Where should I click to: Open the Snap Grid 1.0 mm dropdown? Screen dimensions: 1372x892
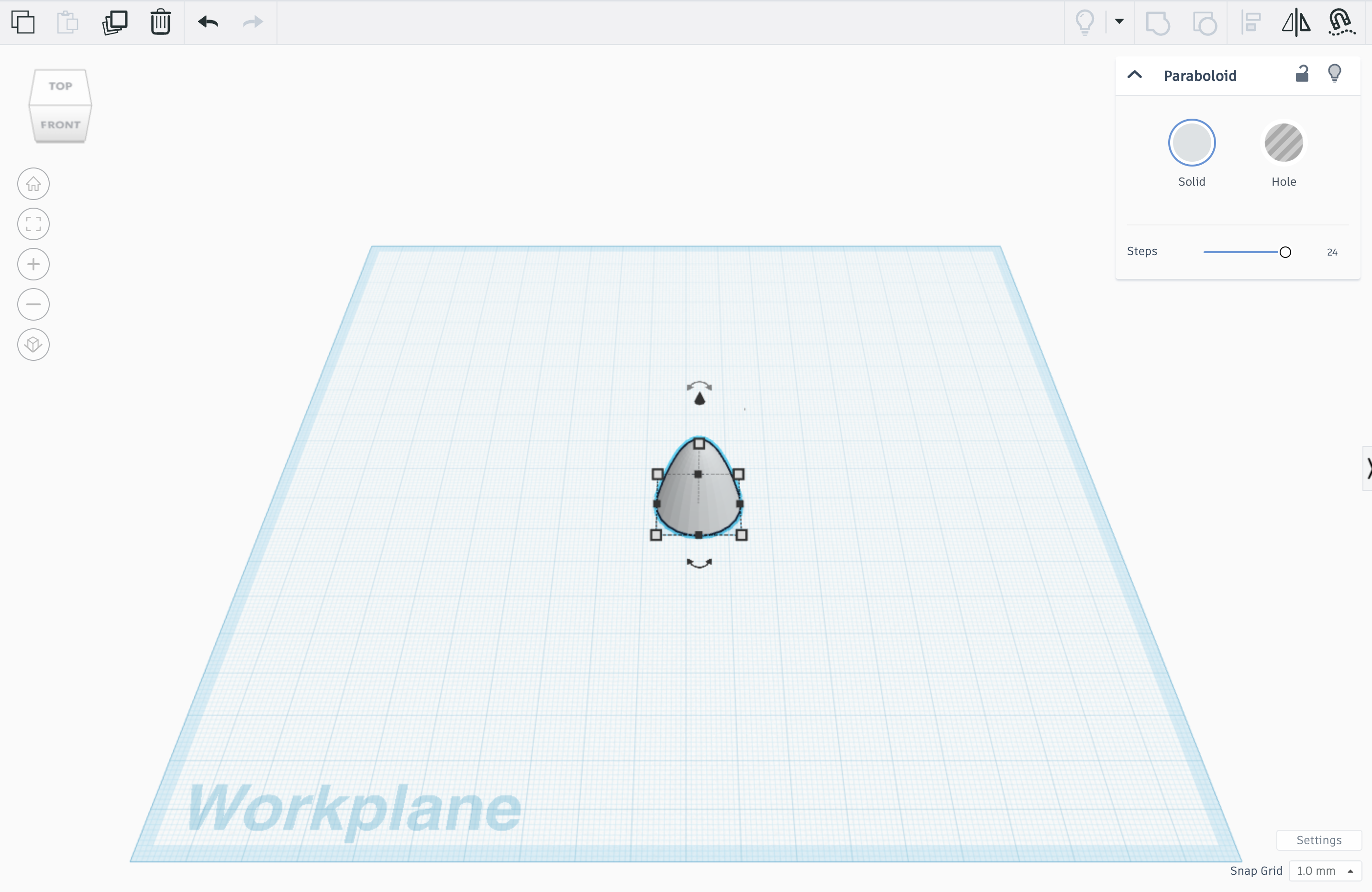[1325, 870]
